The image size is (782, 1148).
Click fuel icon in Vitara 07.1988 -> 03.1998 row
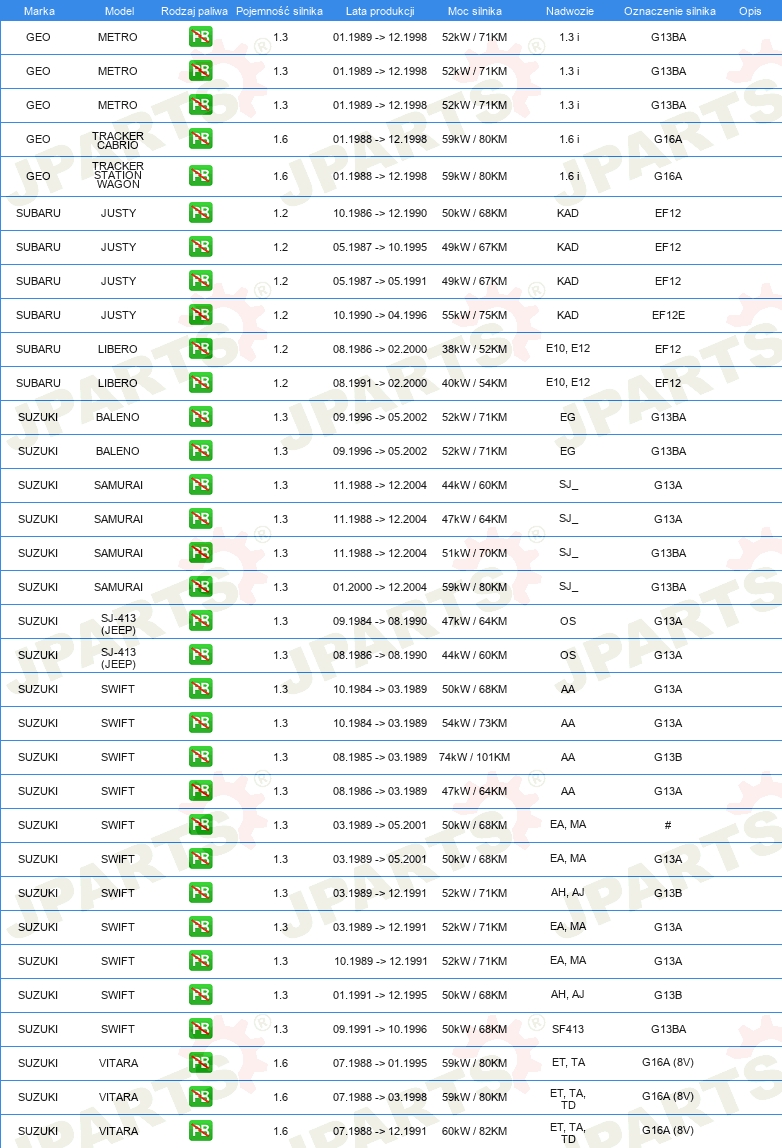click(201, 1097)
